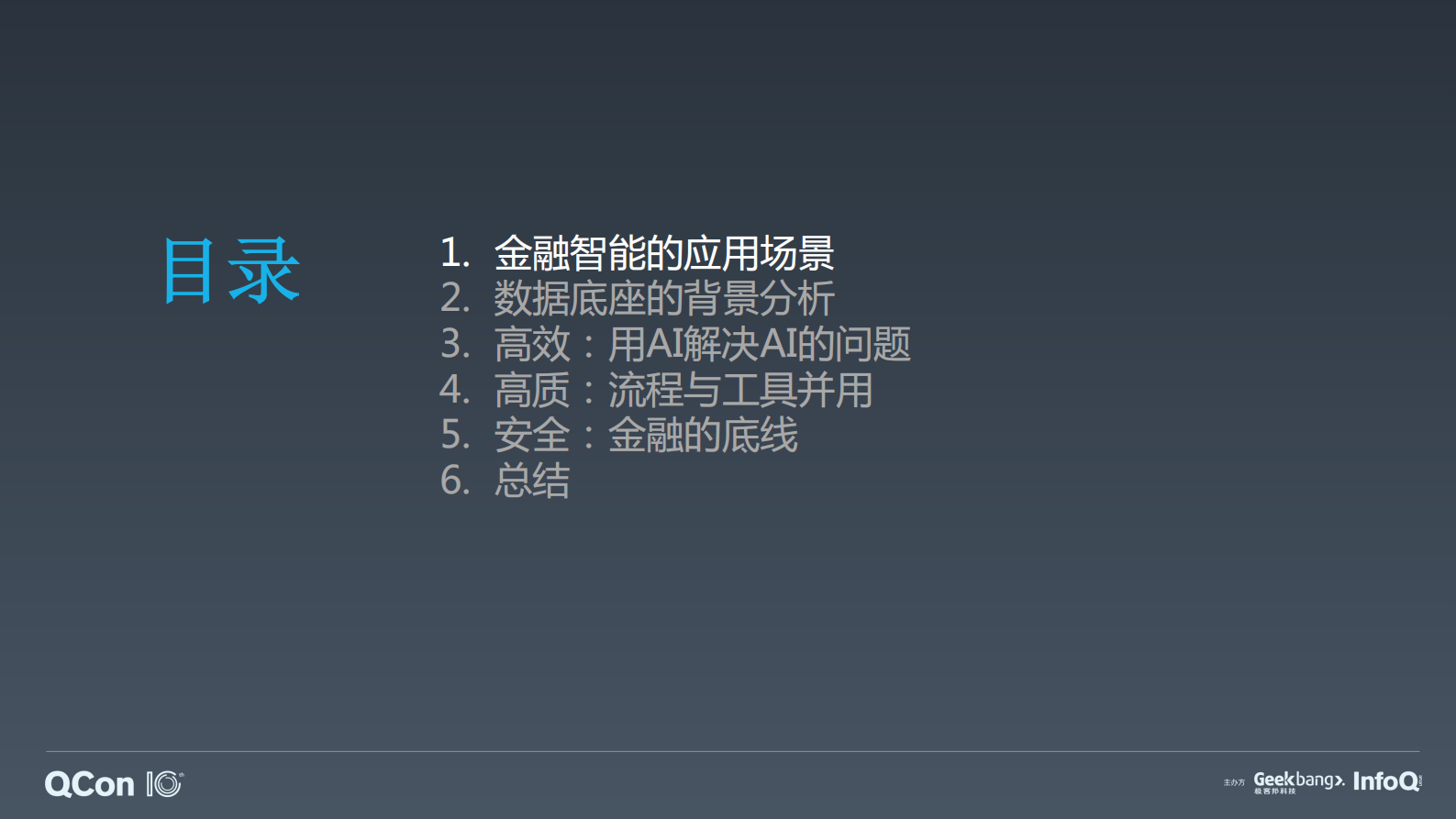Click the 极客邦科技 subtitle text
The height and width of the screenshot is (819, 1456).
(x=1275, y=791)
